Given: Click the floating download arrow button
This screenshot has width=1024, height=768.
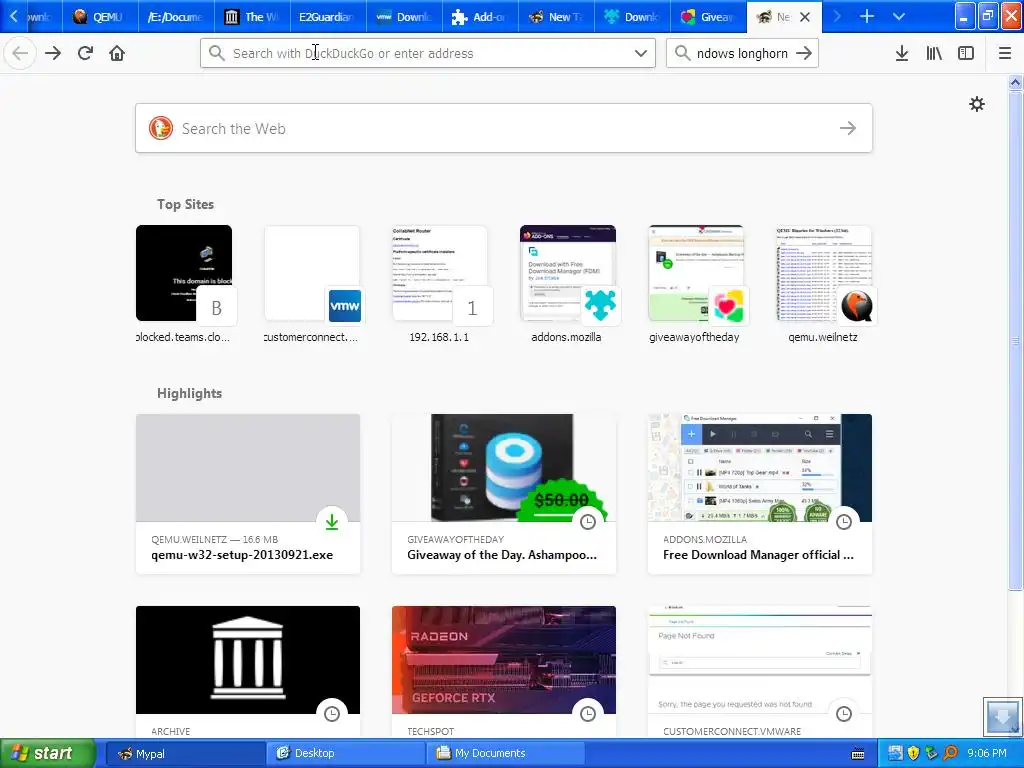Looking at the screenshot, I should (1002, 716).
